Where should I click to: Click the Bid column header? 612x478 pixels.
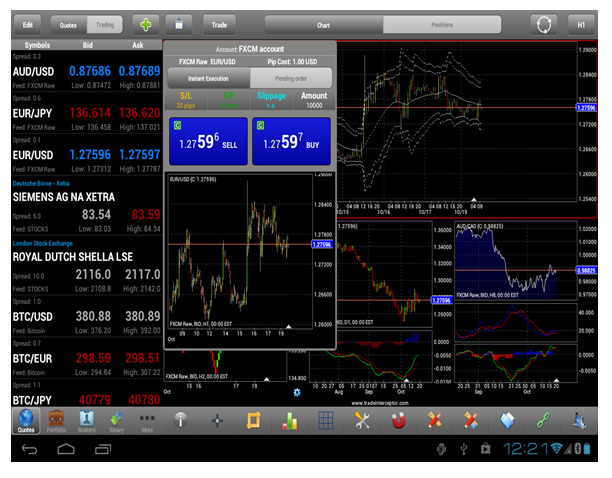87,45
